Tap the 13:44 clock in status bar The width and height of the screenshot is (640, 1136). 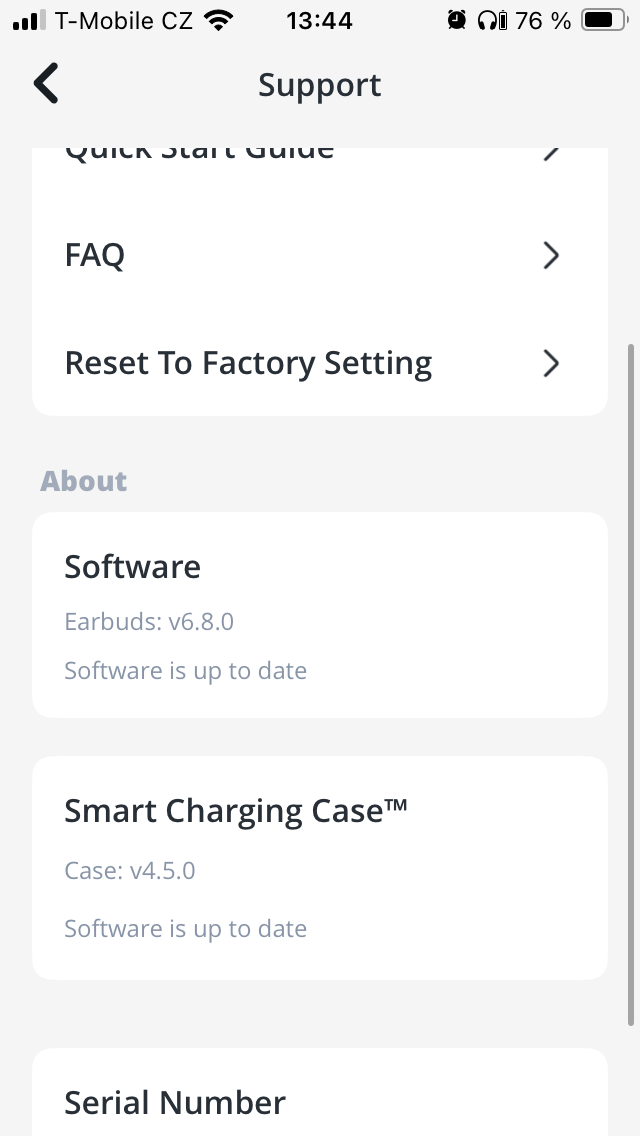[x=319, y=20]
